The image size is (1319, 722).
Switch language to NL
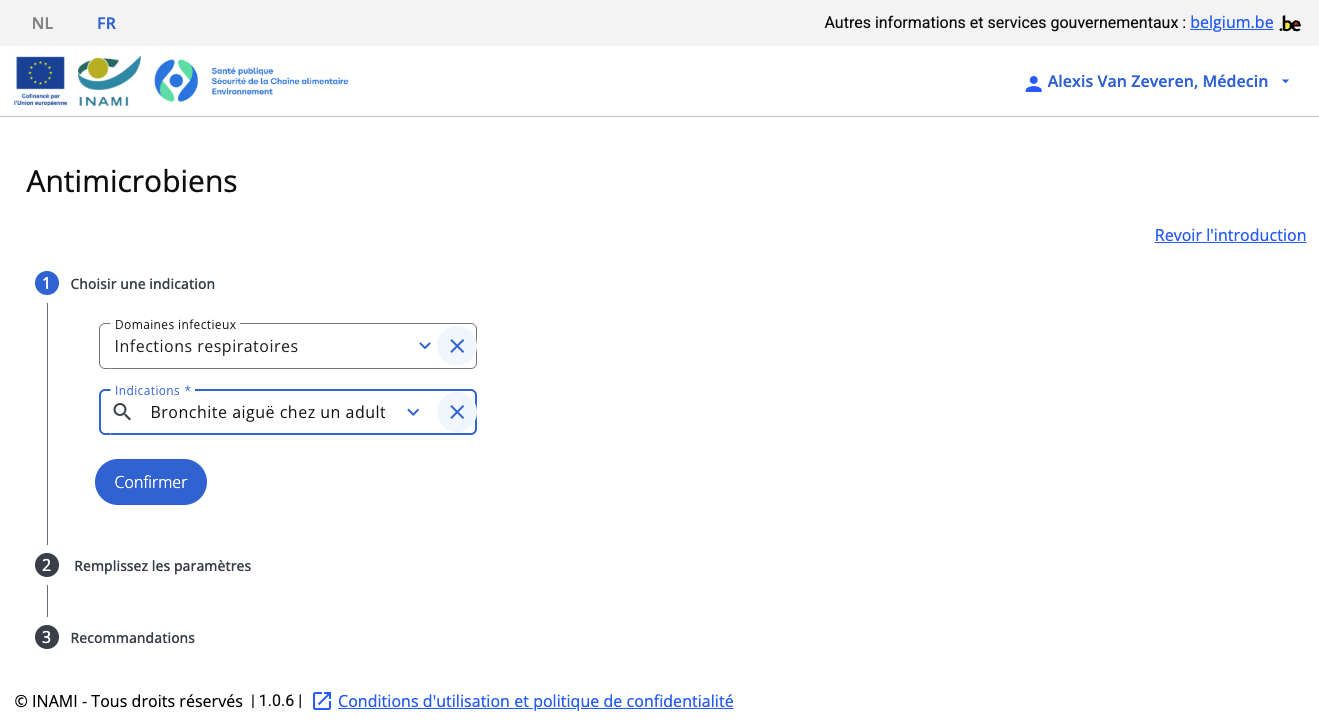tap(42, 23)
